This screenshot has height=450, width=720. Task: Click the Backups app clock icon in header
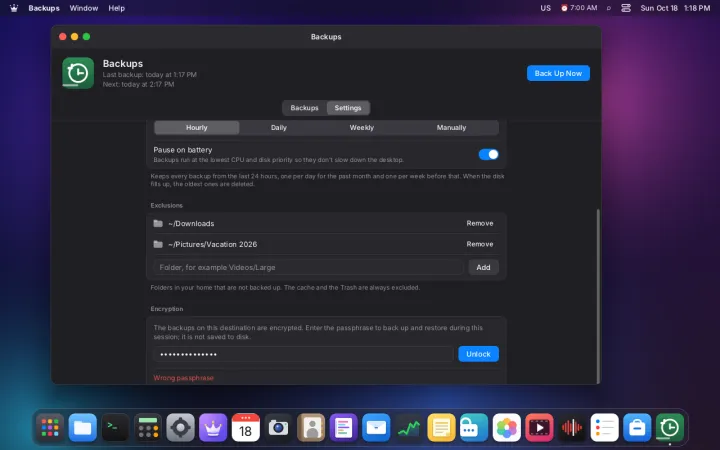point(78,73)
